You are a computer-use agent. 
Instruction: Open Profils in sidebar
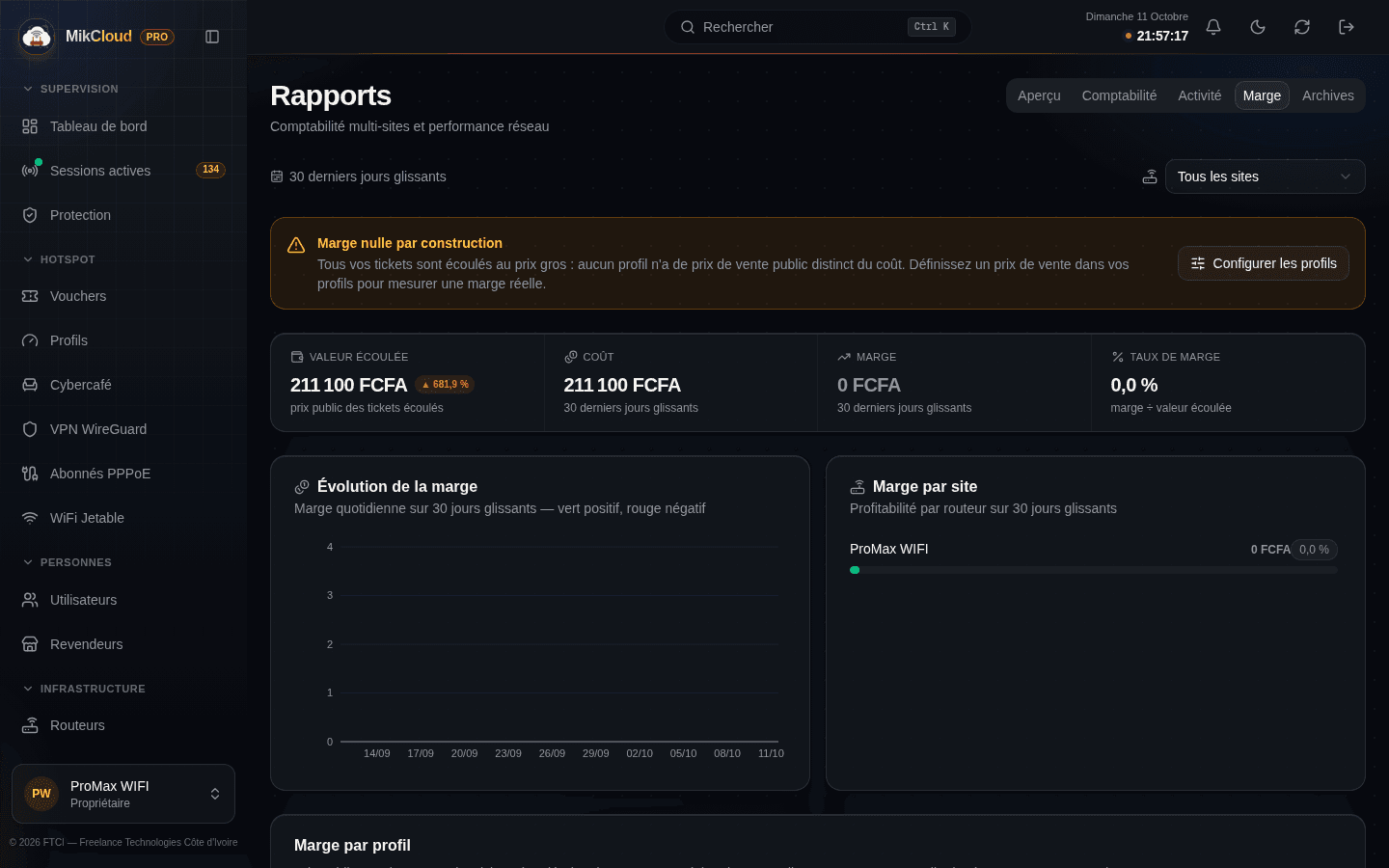coord(123,340)
